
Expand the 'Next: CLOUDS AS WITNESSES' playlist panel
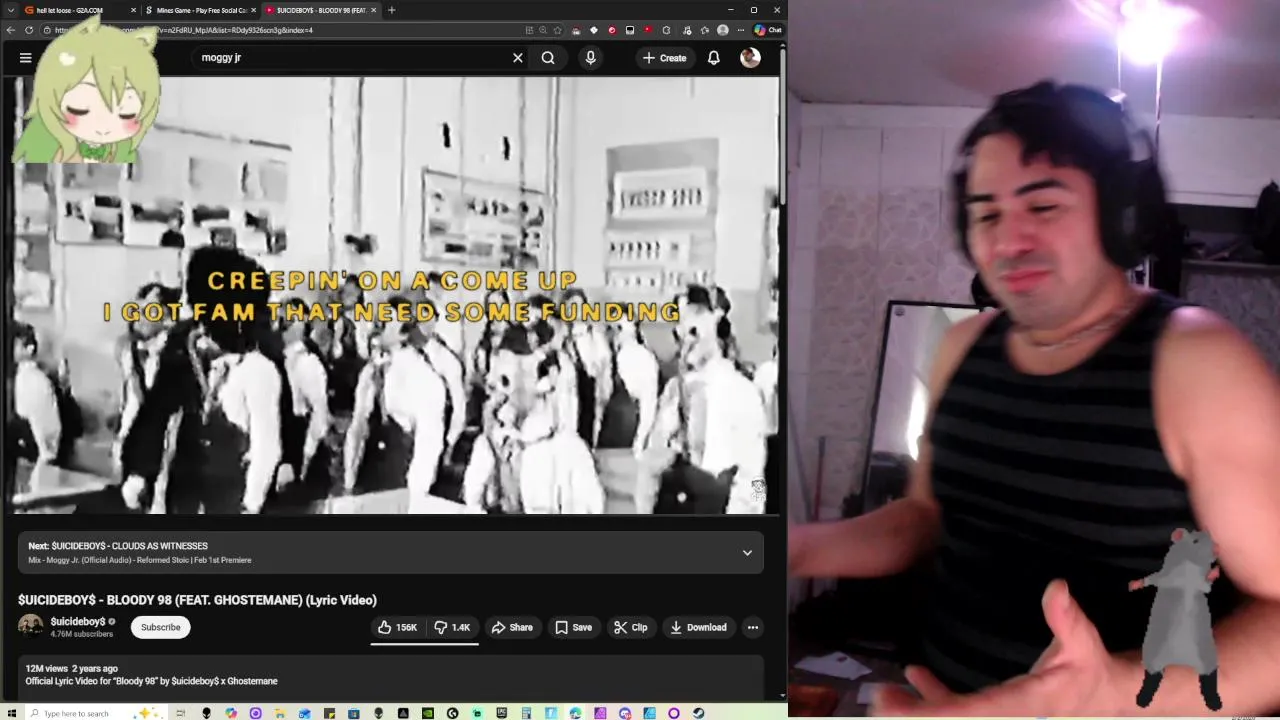pos(747,553)
